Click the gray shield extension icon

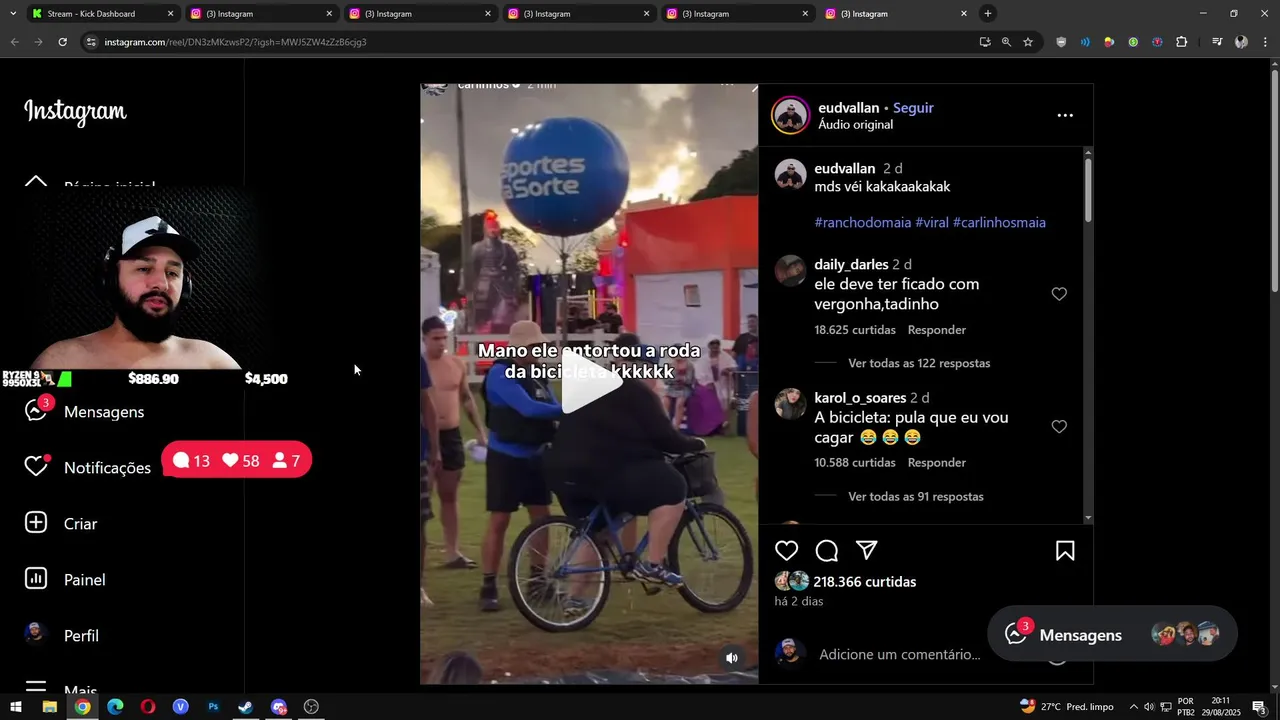click(x=1061, y=42)
